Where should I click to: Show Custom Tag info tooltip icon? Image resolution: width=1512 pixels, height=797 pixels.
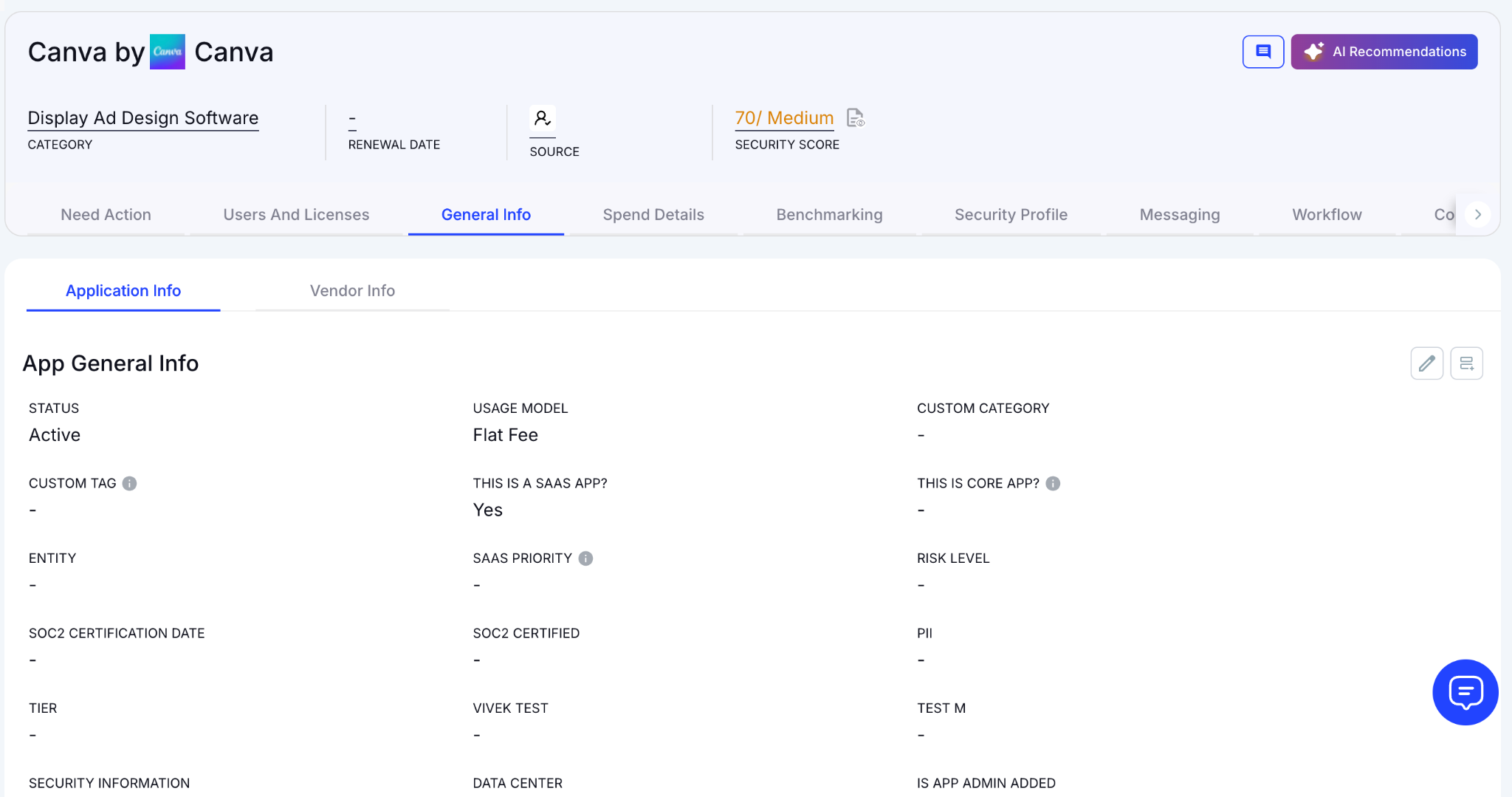coord(129,484)
